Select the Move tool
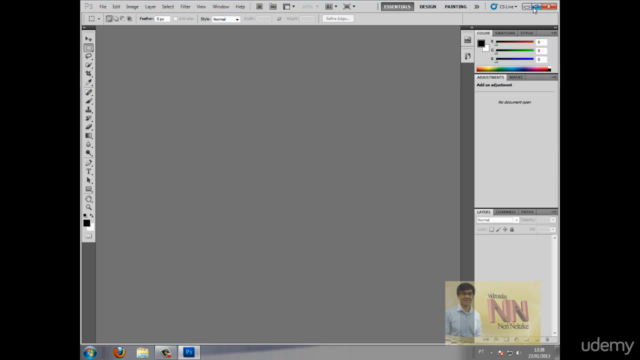 [89, 39]
